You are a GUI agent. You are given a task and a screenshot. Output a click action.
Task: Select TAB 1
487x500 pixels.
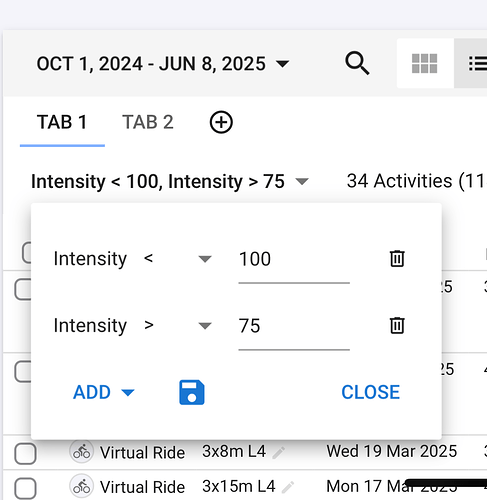[62, 122]
